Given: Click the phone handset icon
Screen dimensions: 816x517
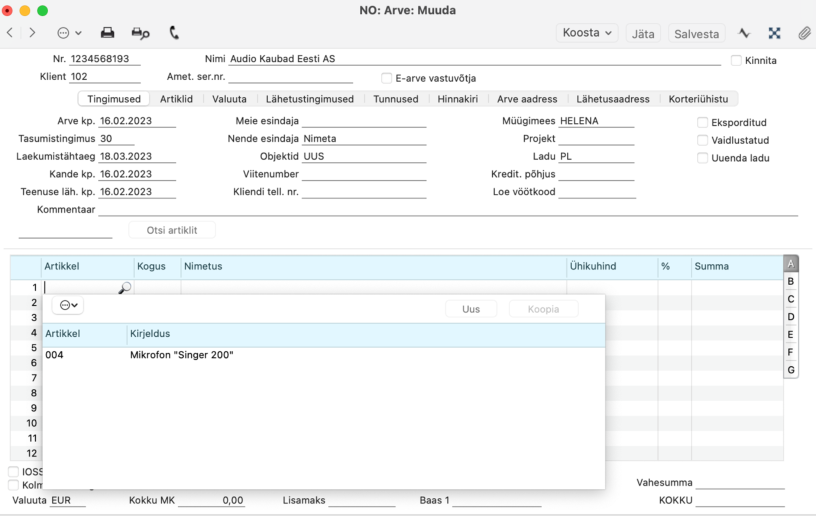Looking at the screenshot, I should (x=174, y=33).
